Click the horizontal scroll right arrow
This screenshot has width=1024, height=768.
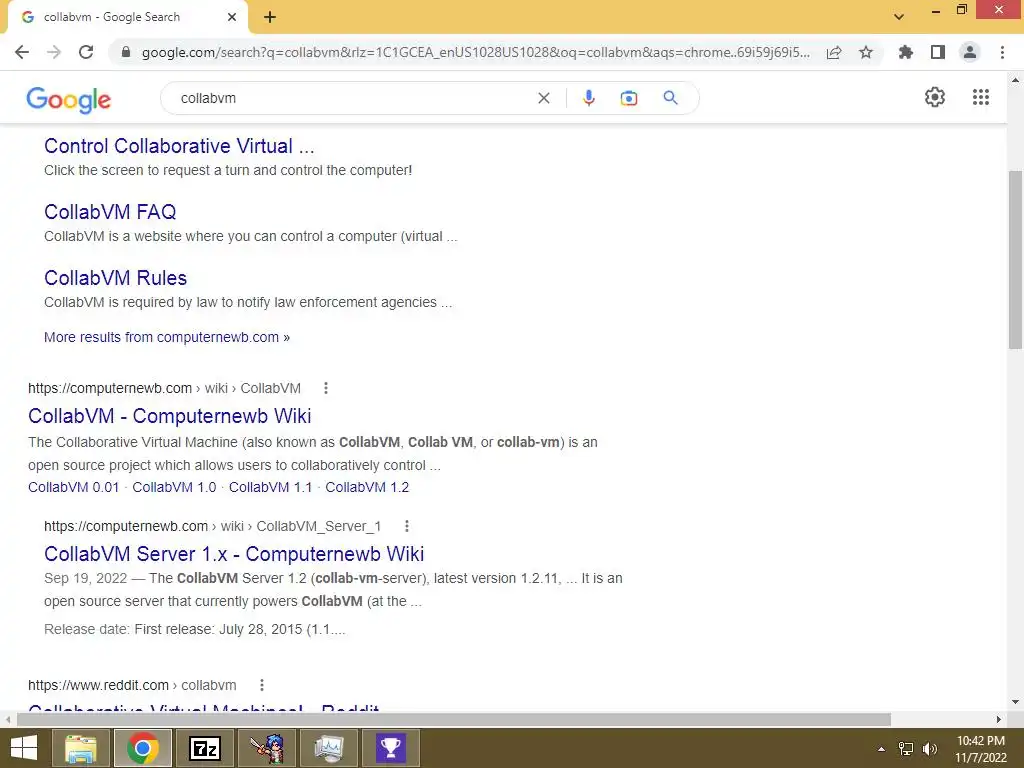click(999, 719)
